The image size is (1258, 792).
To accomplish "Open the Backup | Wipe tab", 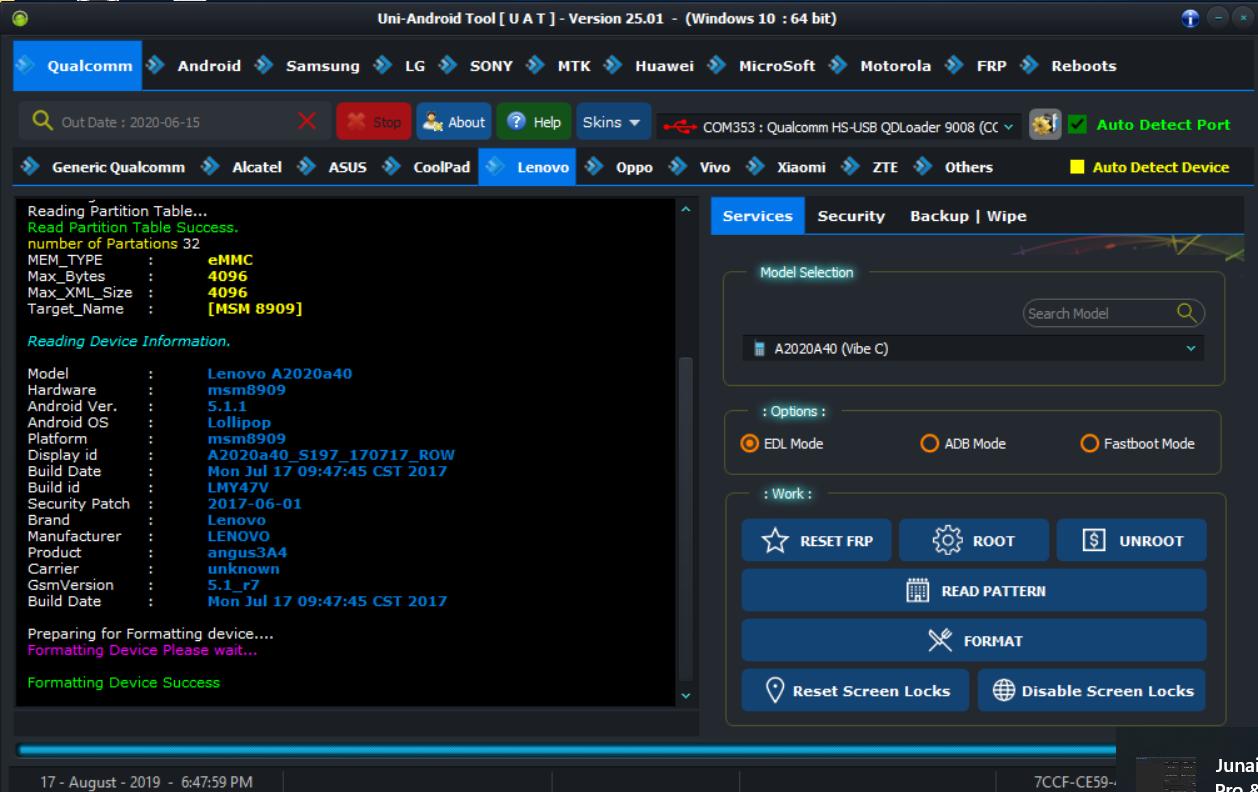I will (x=968, y=216).
